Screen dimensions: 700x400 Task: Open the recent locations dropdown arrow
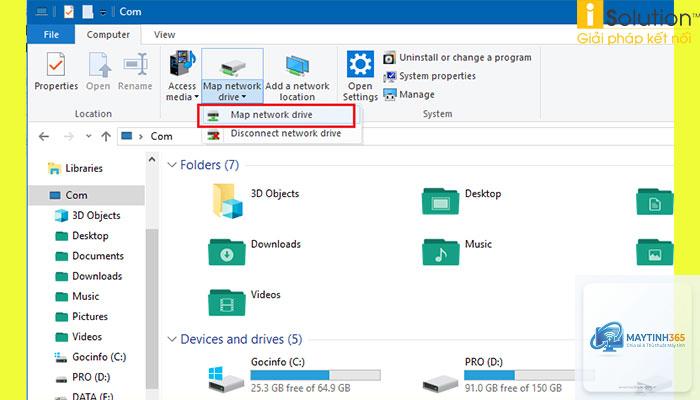88,136
